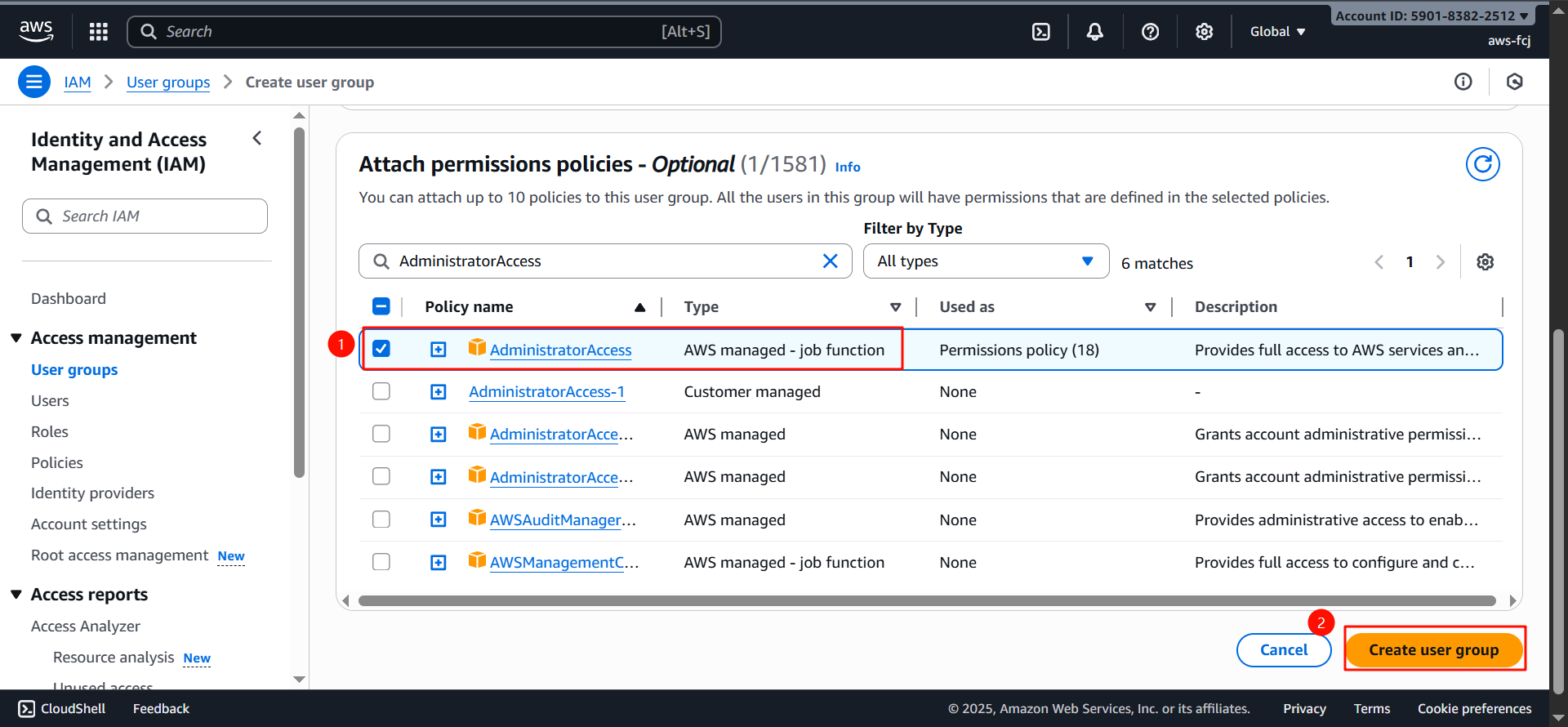Open the notifications bell

point(1095,32)
